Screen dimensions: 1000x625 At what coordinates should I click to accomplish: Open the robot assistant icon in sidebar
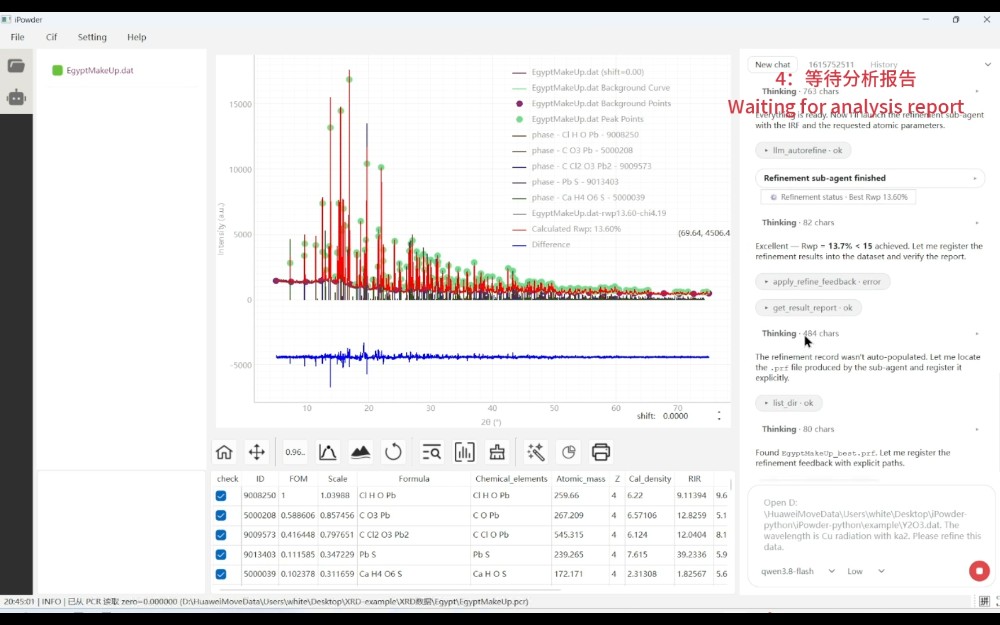[16, 98]
